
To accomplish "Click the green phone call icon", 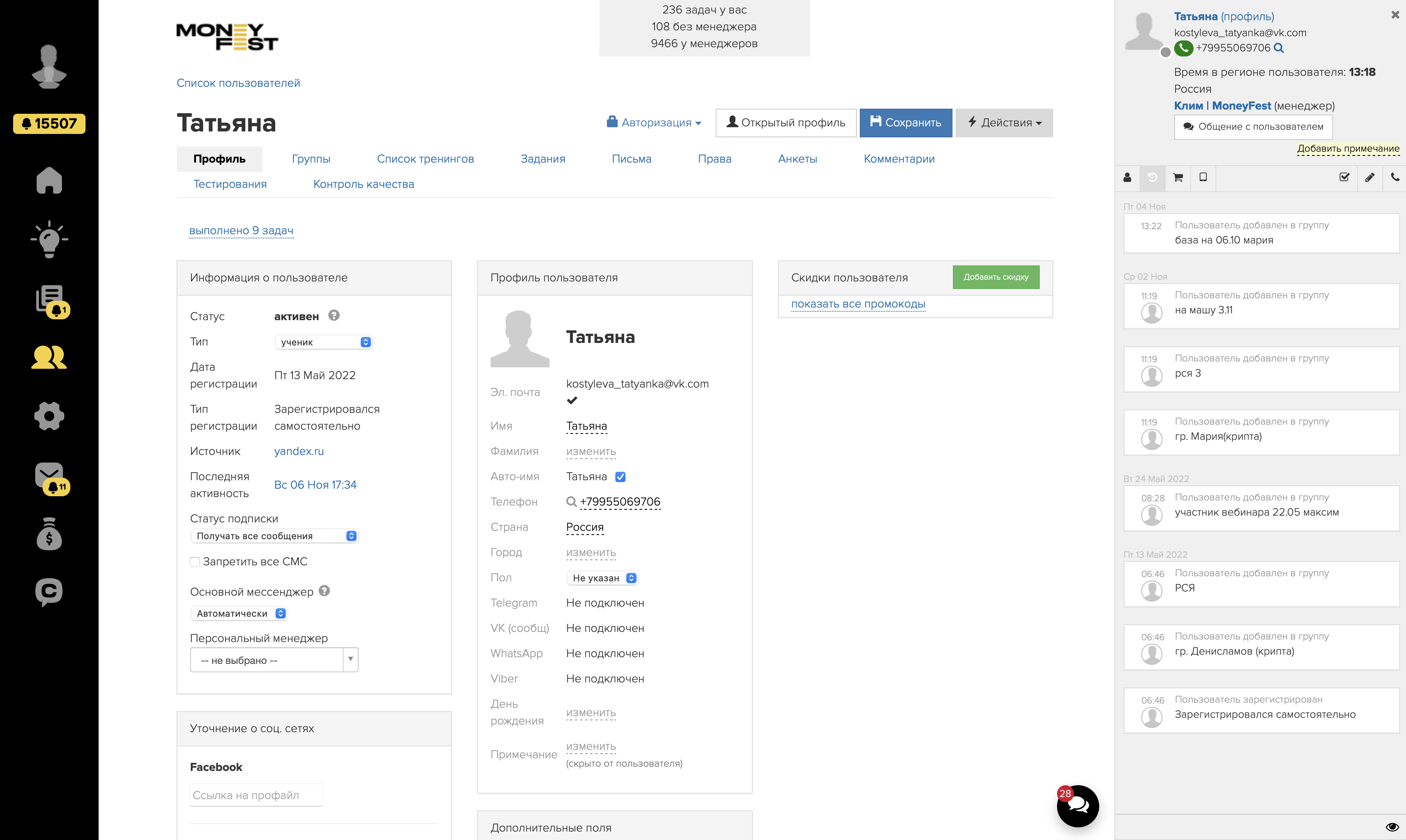I will (x=1183, y=48).
